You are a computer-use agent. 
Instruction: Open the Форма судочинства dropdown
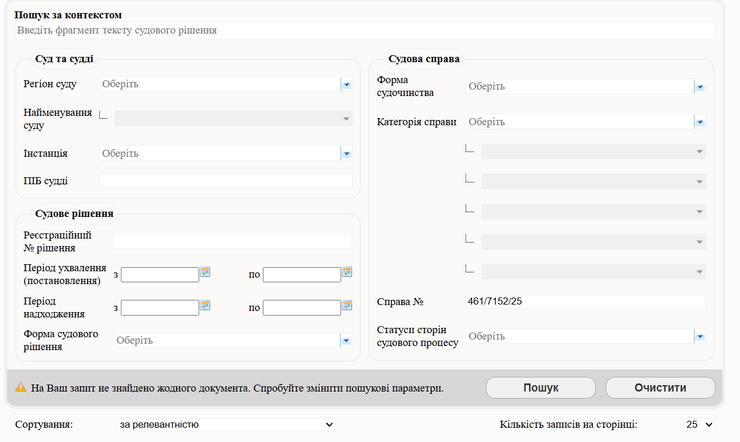[700, 87]
